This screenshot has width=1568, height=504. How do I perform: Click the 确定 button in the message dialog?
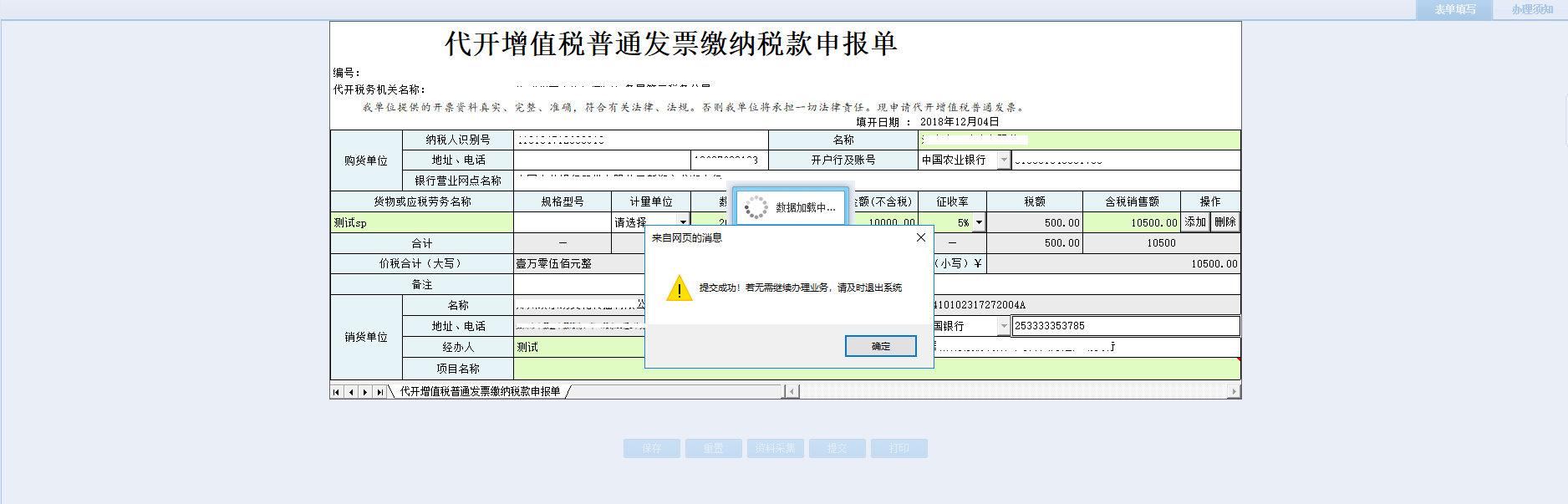880,346
